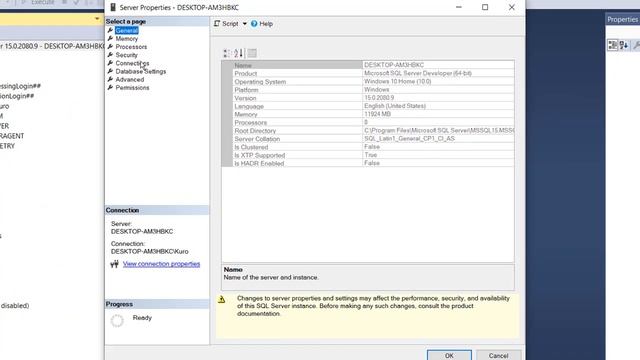This screenshot has height=360, width=640.
Task: Click the Script button
Action: [x=226, y=24]
